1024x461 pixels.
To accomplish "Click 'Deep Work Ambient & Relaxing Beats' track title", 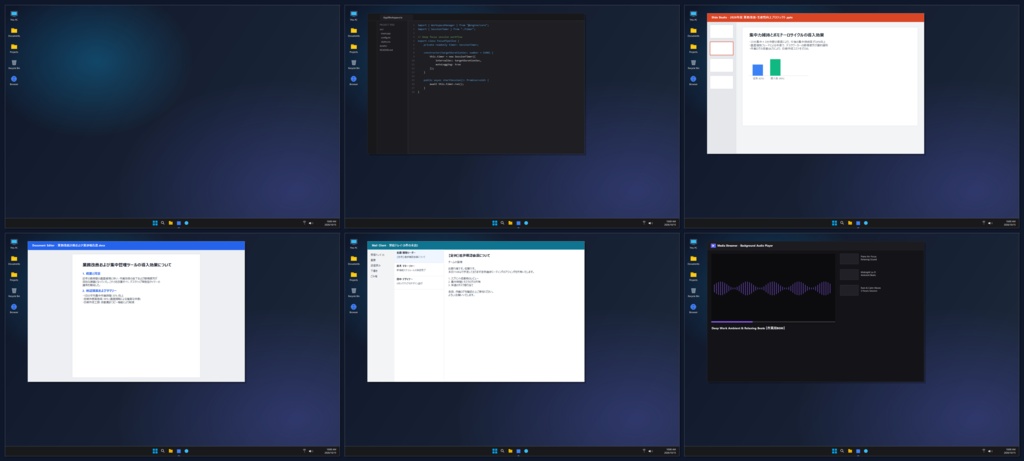I will point(748,328).
